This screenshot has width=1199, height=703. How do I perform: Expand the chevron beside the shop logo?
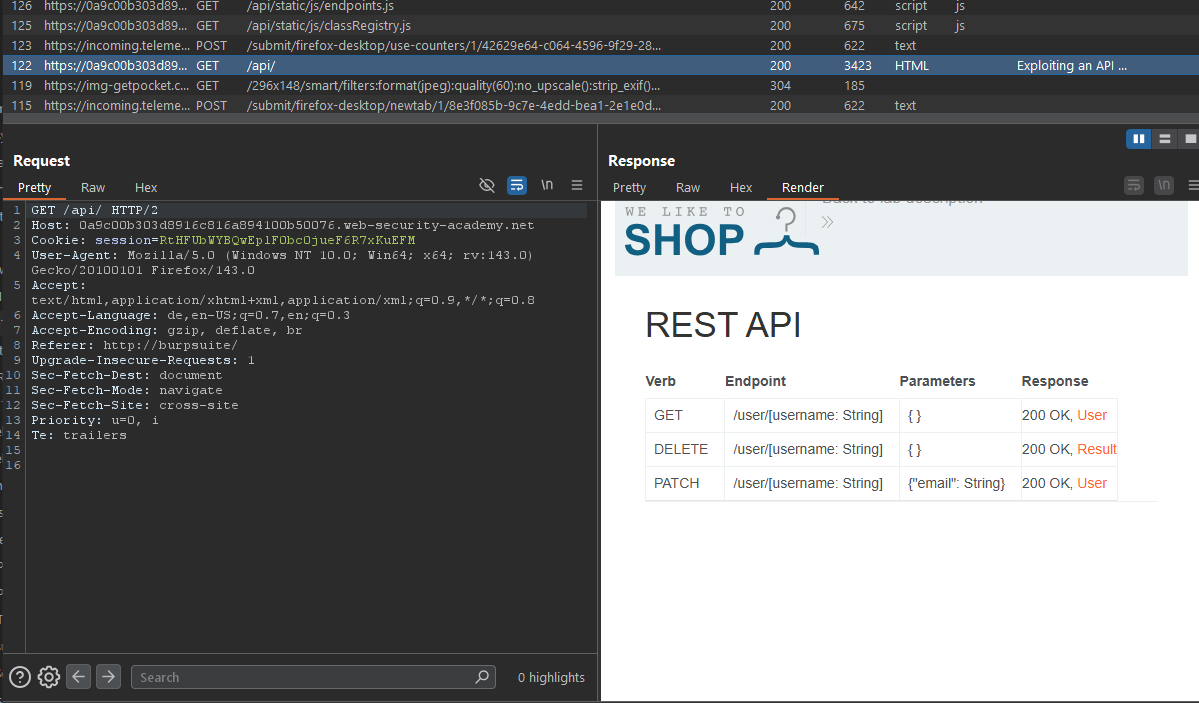[827, 222]
